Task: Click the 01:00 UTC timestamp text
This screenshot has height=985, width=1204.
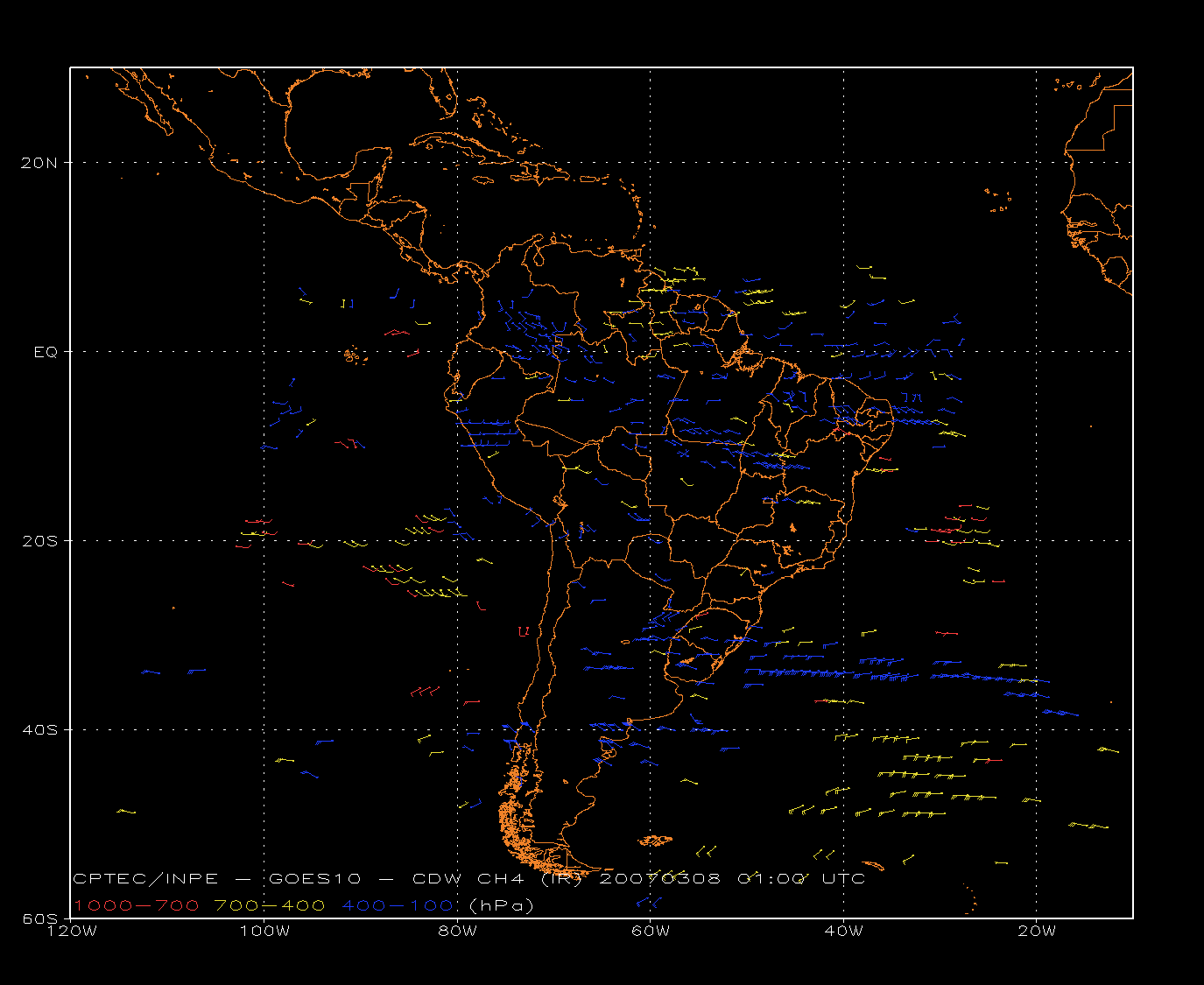Action: pyautogui.click(x=801, y=878)
